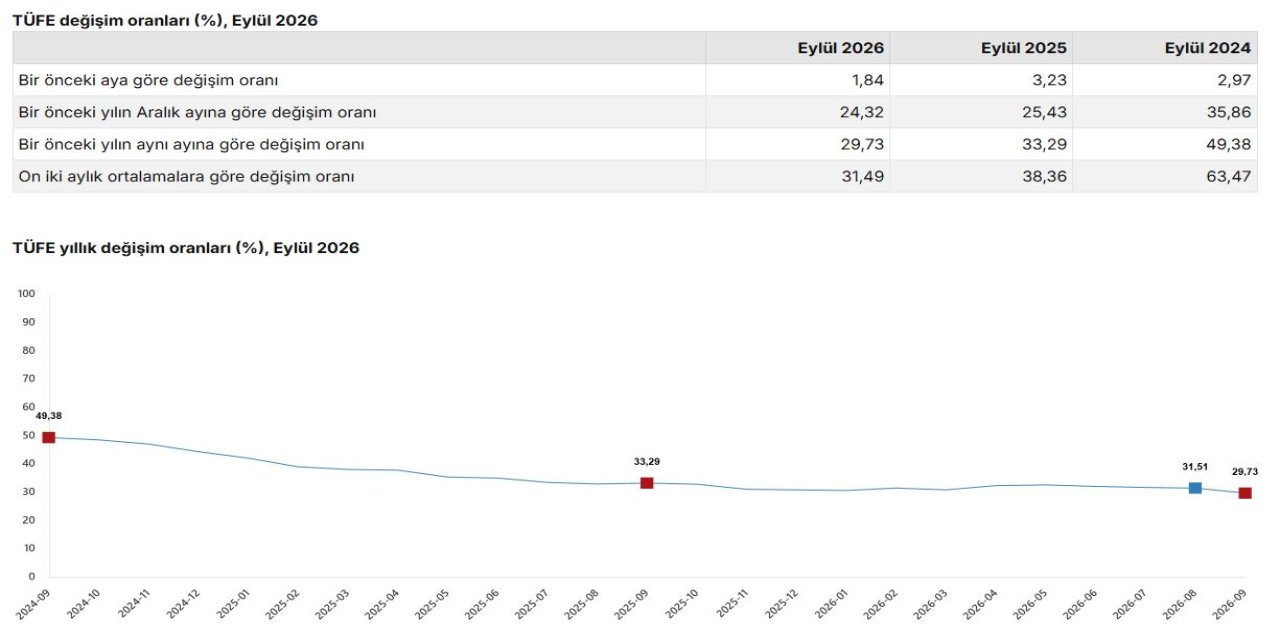Click the 2024-12 x-axis label
Screen dimensions: 1280x640
tap(183, 604)
